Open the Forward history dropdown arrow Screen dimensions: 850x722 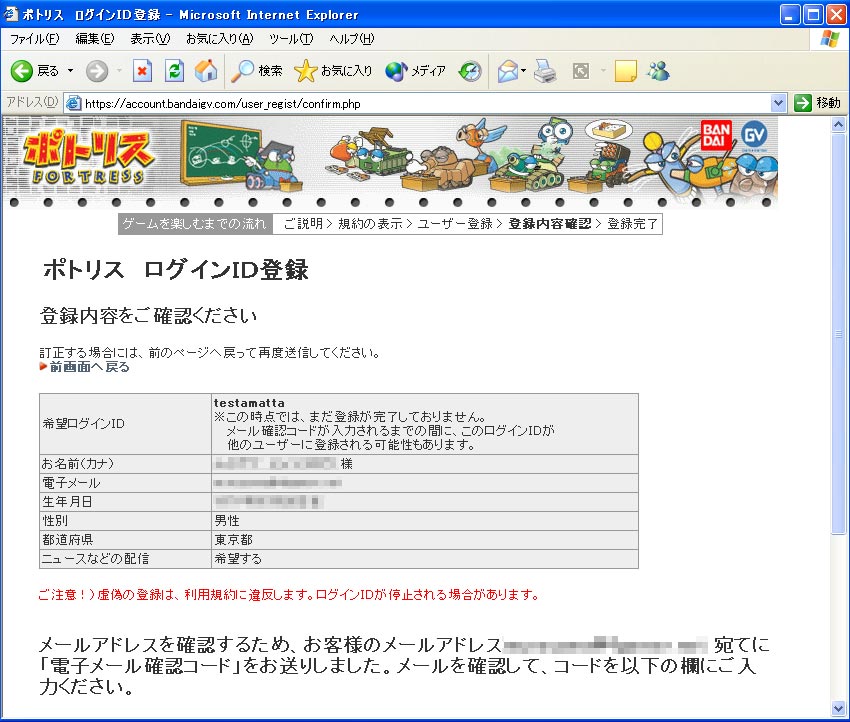119,71
